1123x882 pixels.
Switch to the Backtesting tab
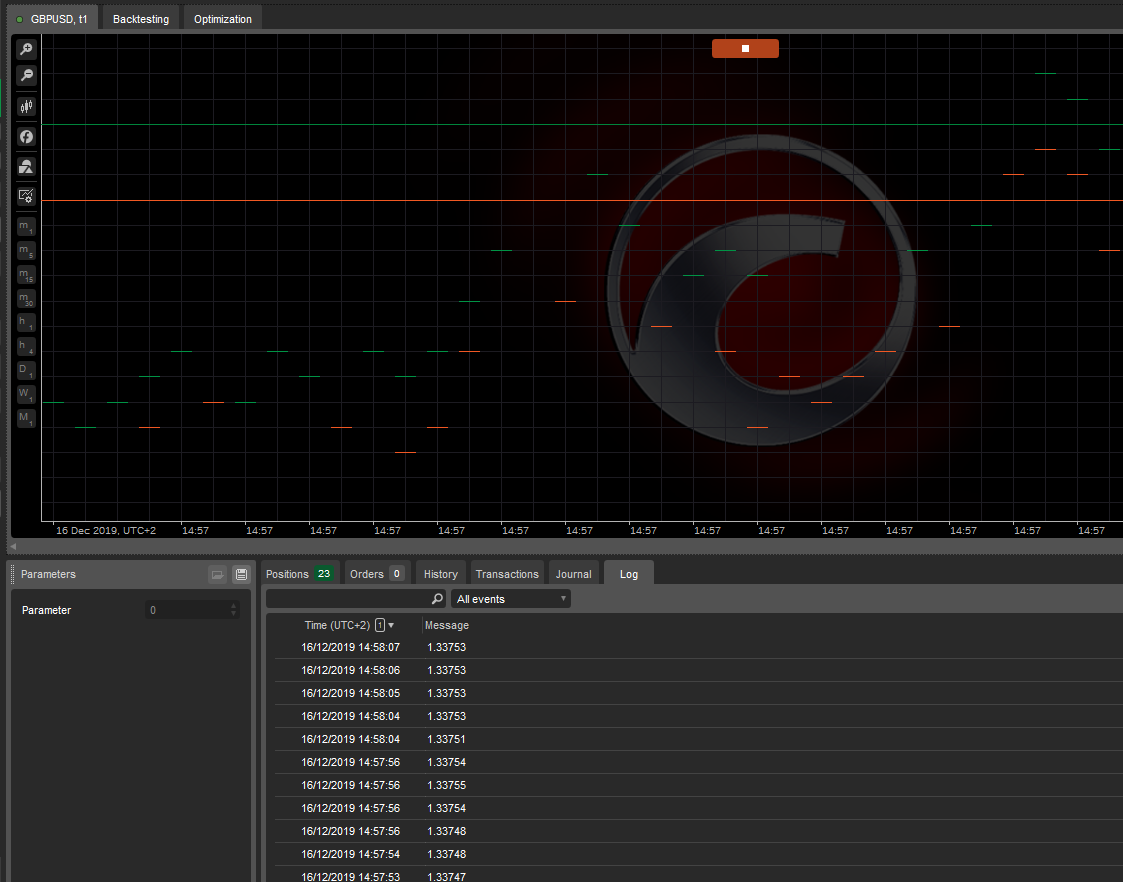tap(141, 19)
